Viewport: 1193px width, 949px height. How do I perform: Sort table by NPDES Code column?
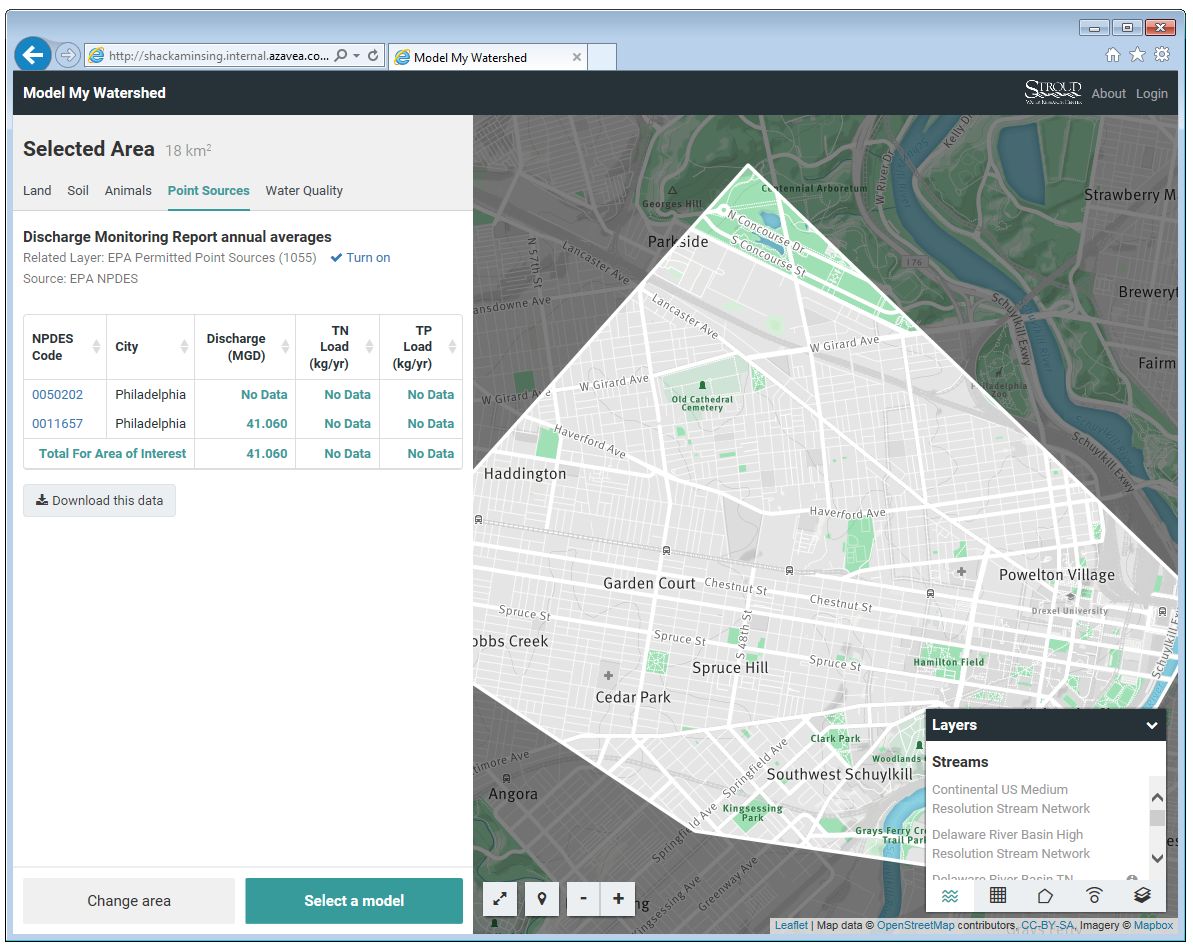(65, 347)
